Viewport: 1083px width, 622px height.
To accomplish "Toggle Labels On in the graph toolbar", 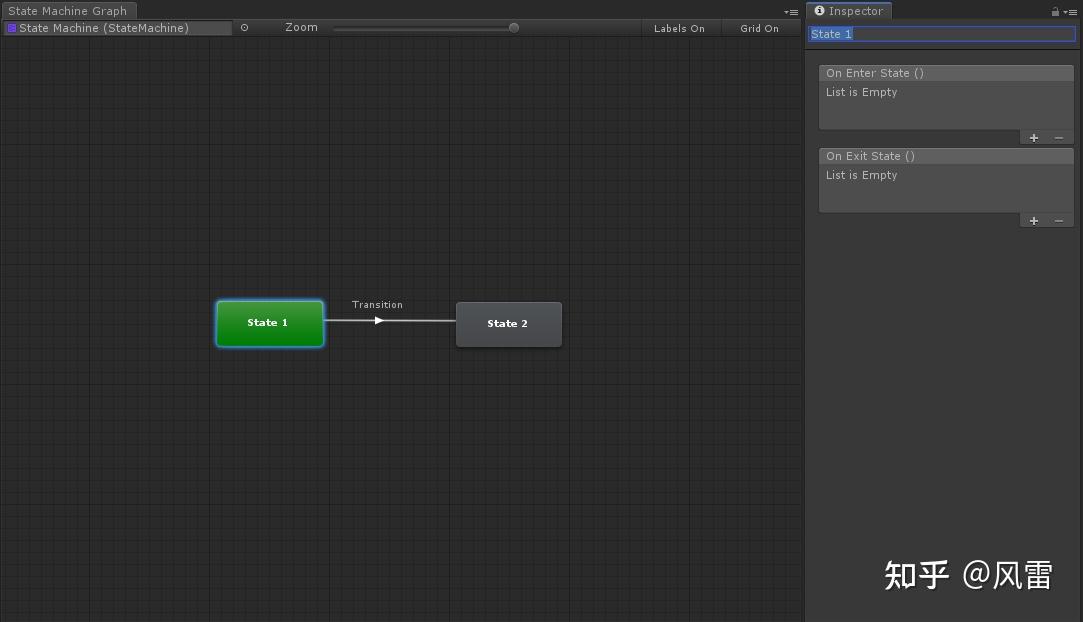I will (680, 28).
